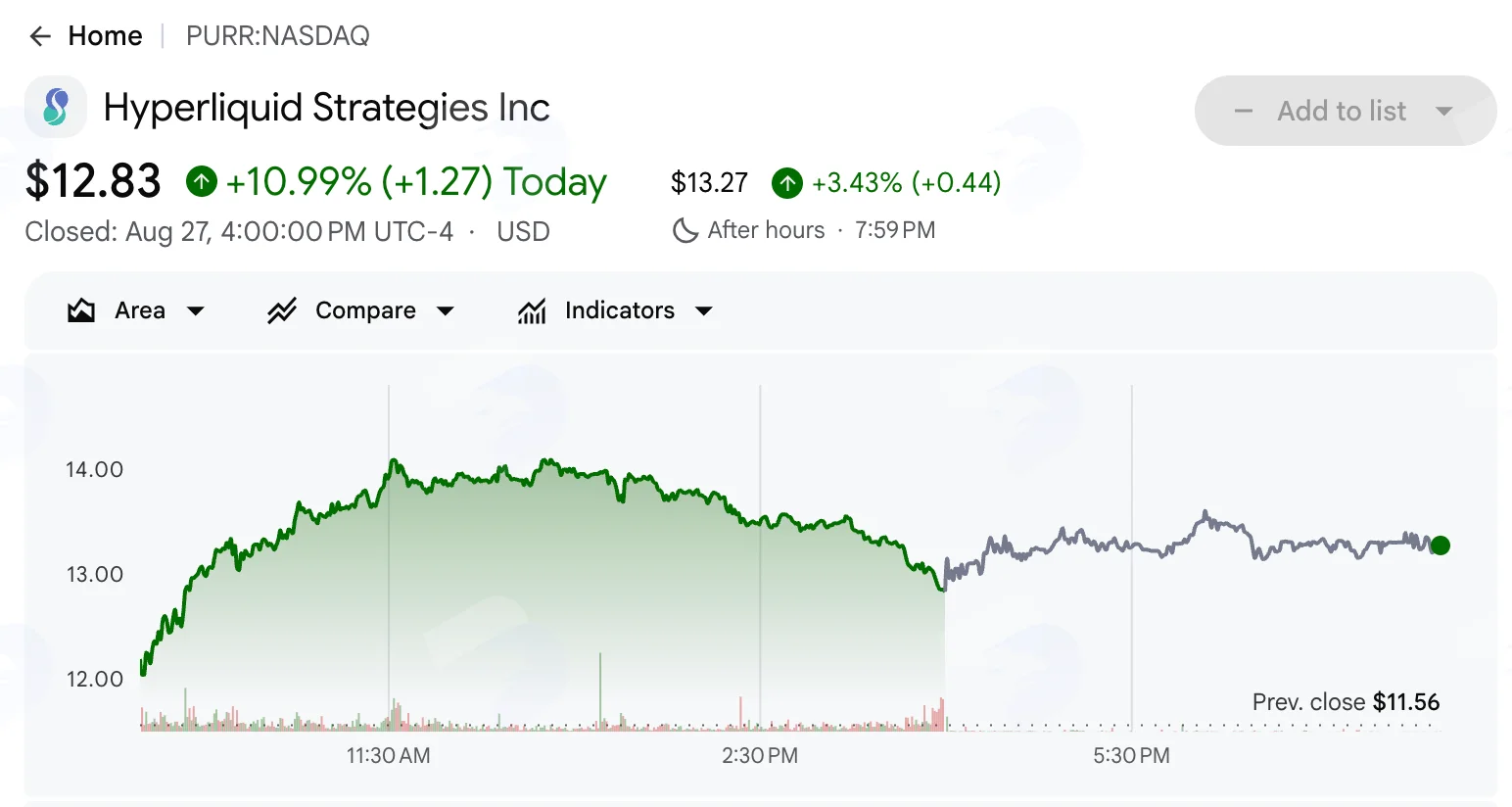Click the Indicators chart icon

point(532,311)
